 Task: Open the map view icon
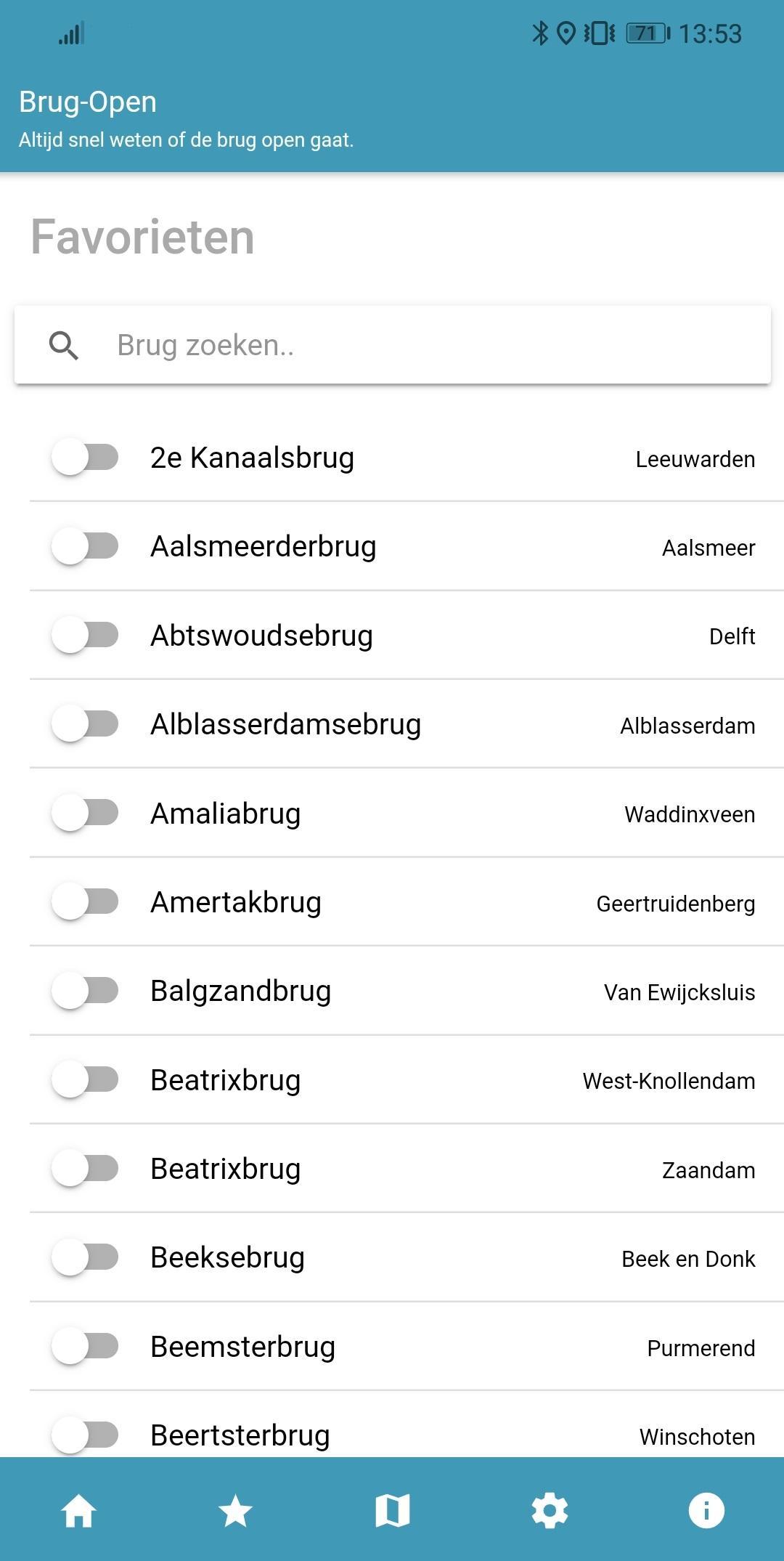(393, 1511)
